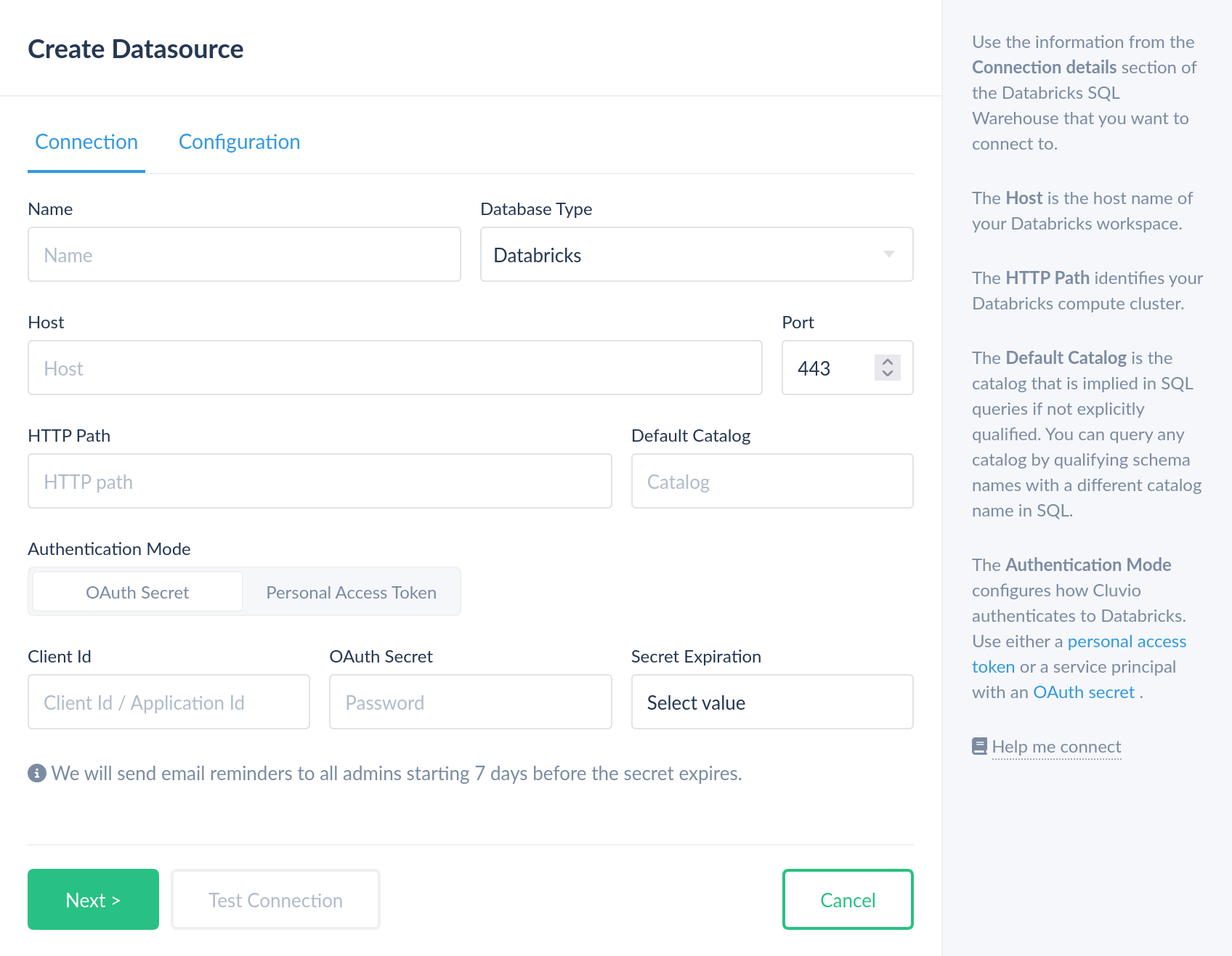Select Personal Access Token authentication mode
Screen dimensions: 1232x956
coord(351,592)
